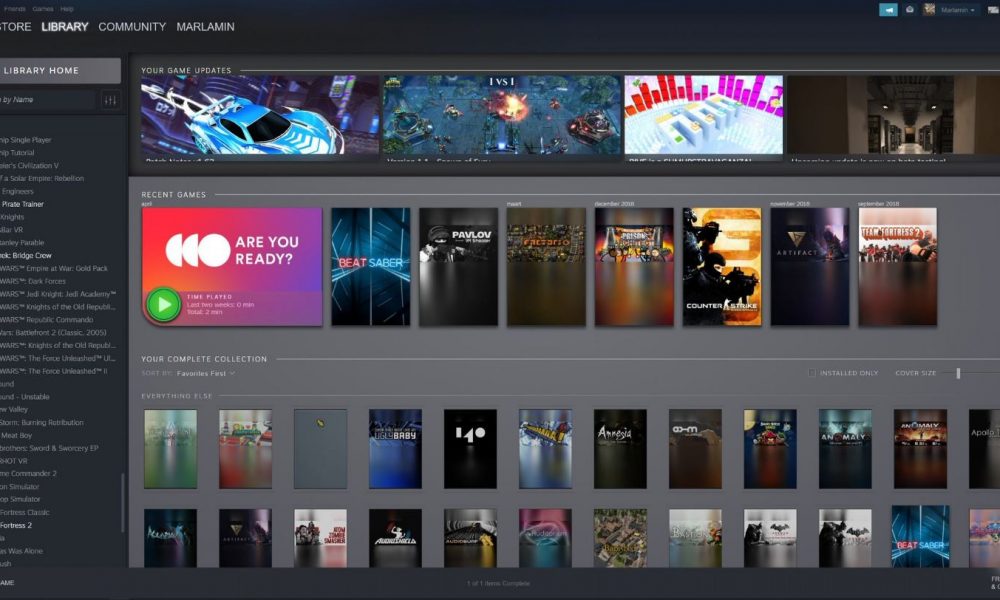Select Fortress 2 in game list
This screenshot has width=1000, height=600.
tap(16, 525)
